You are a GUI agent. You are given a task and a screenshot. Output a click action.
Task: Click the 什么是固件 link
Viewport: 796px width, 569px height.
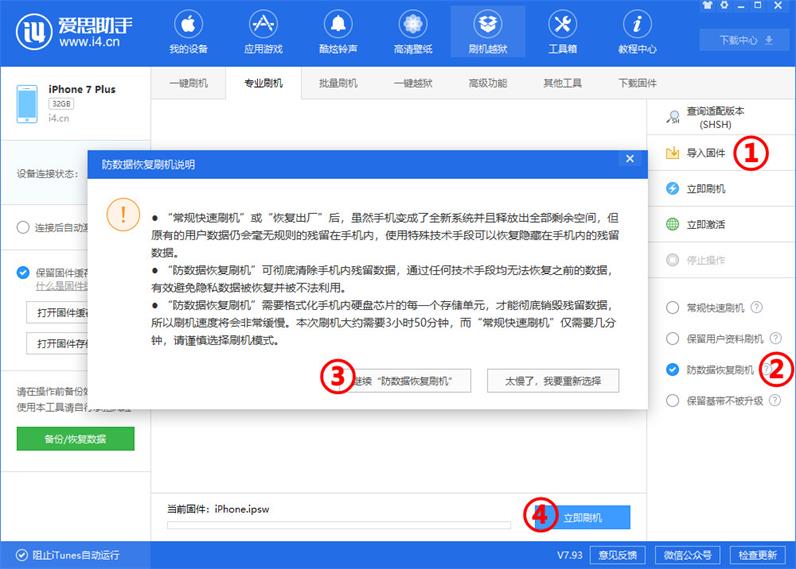(x=61, y=286)
